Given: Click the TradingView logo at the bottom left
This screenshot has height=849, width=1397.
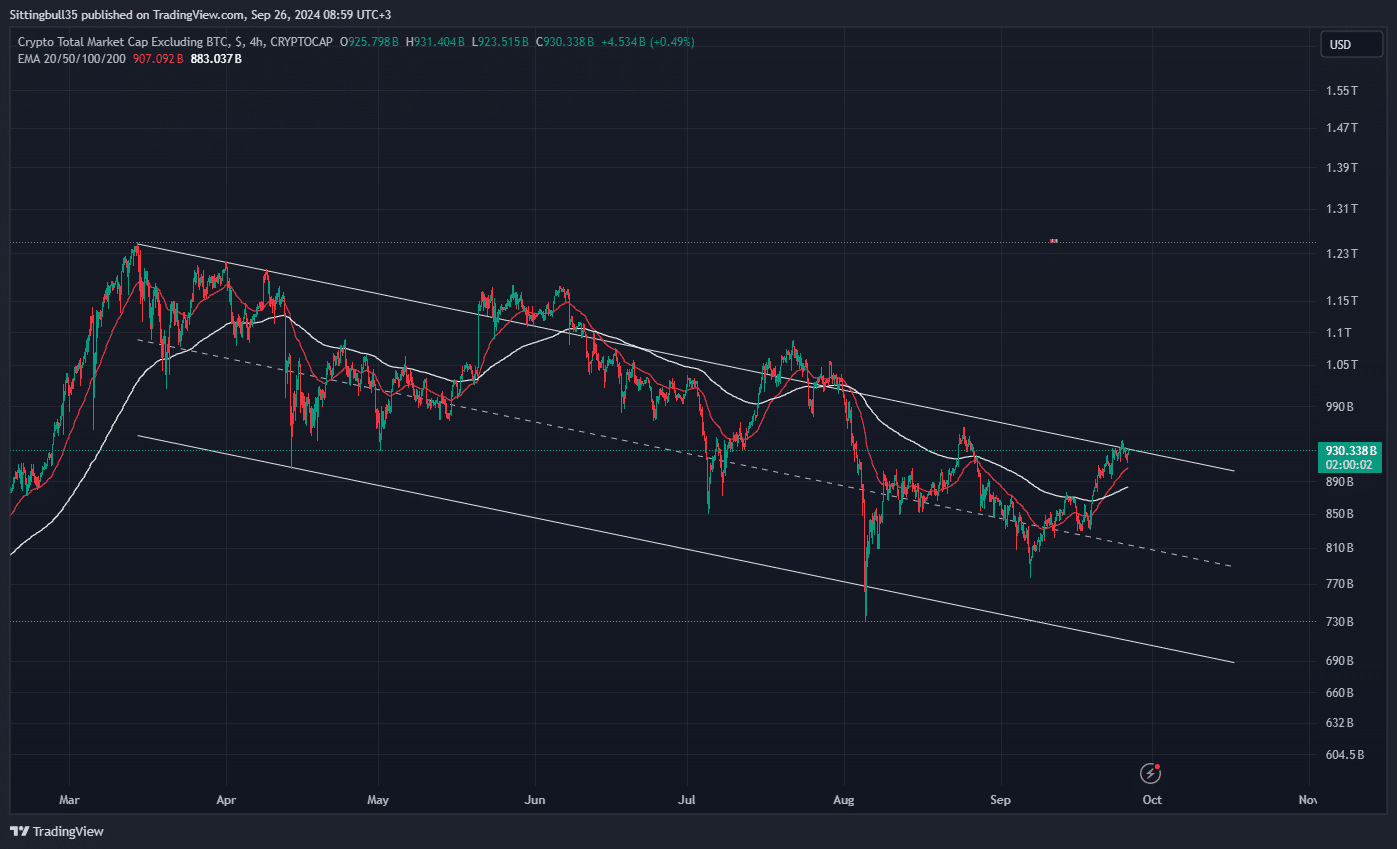Looking at the screenshot, I should click(57, 831).
